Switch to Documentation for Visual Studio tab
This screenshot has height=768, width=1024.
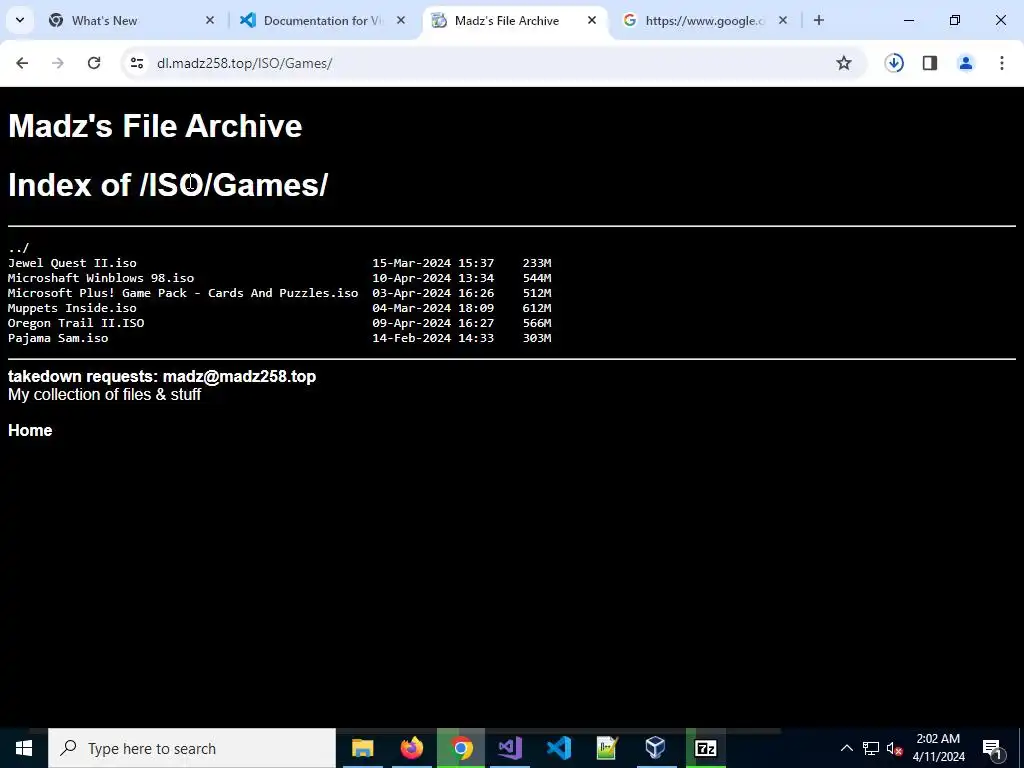(x=323, y=21)
